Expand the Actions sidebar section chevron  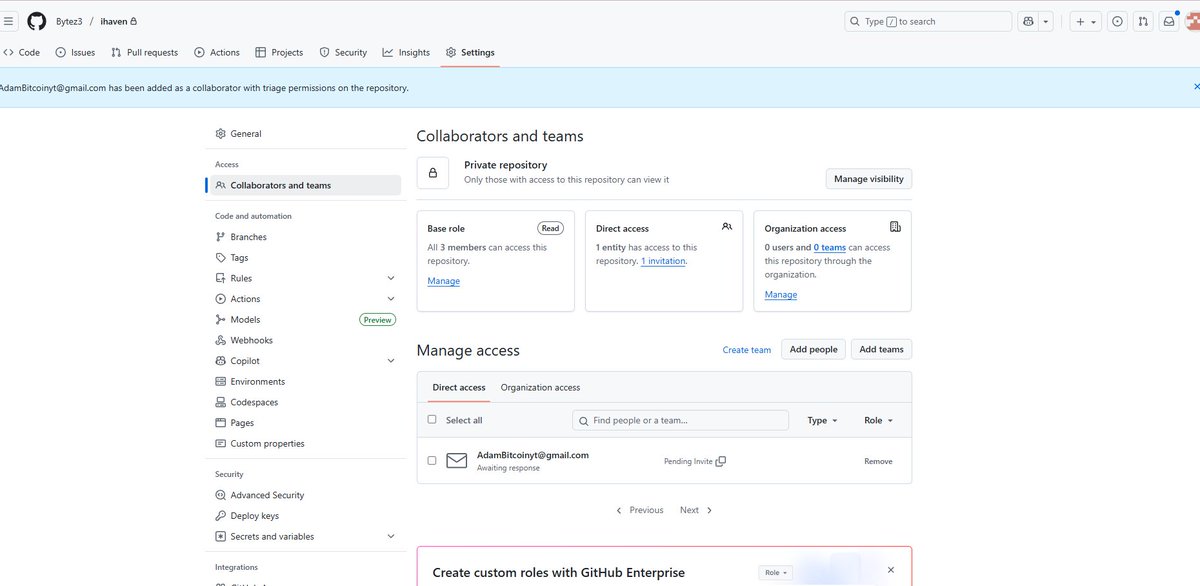click(x=390, y=299)
